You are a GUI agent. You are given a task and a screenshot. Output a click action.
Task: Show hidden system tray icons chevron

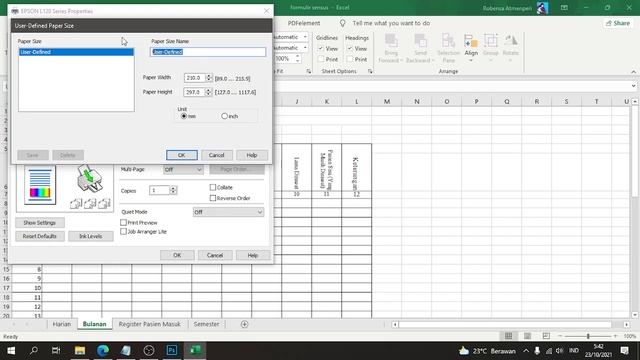tap(526, 351)
